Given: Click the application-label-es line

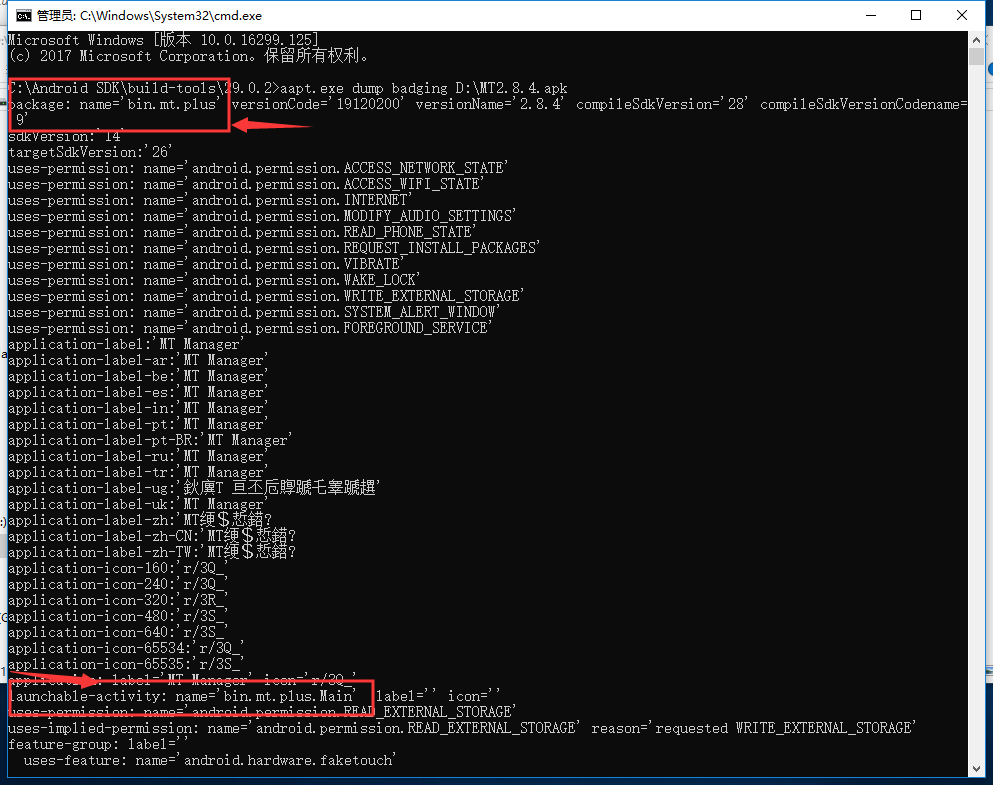Looking at the screenshot, I should click(138, 392).
